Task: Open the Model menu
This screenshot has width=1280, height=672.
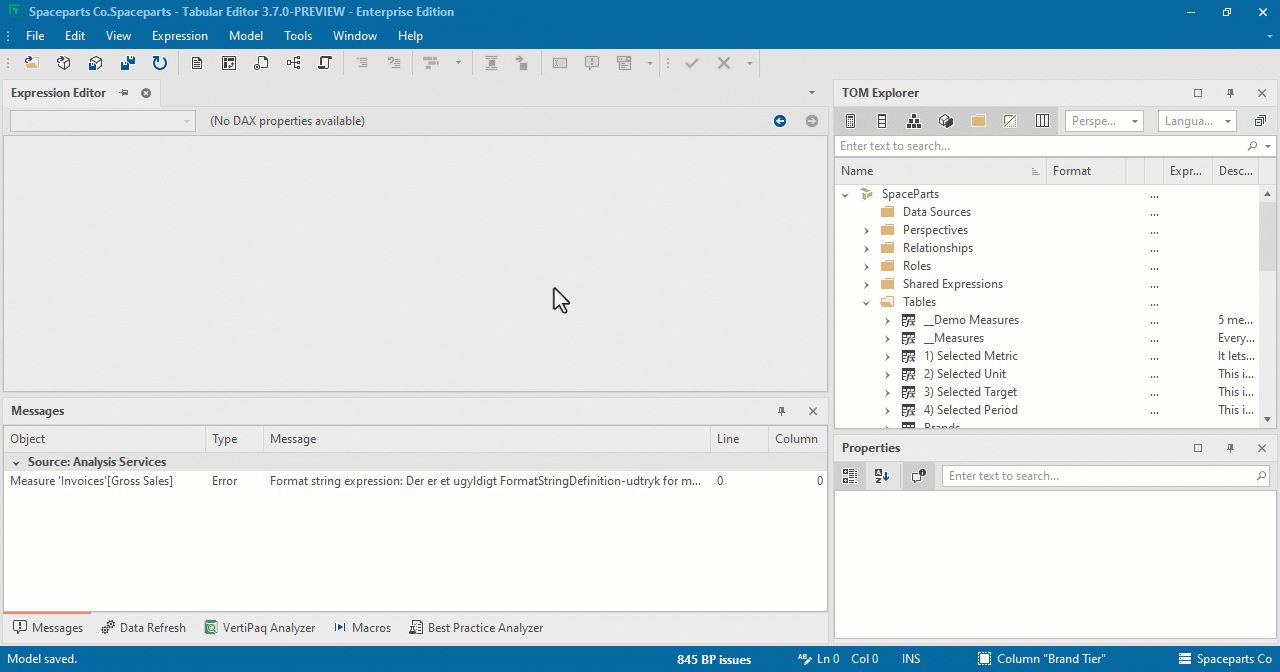Action: coord(245,35)
